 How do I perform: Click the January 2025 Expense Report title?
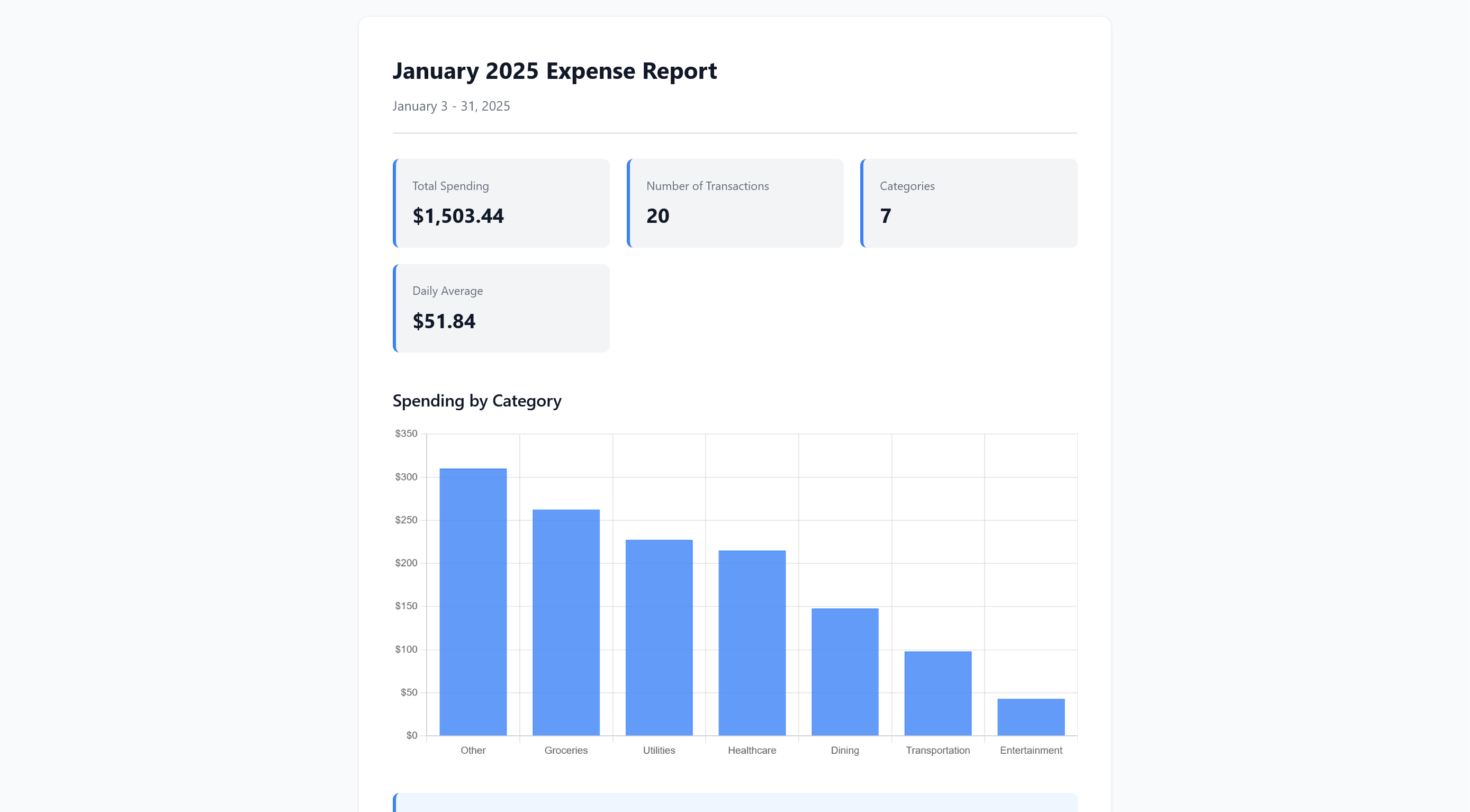coord(555,71)
